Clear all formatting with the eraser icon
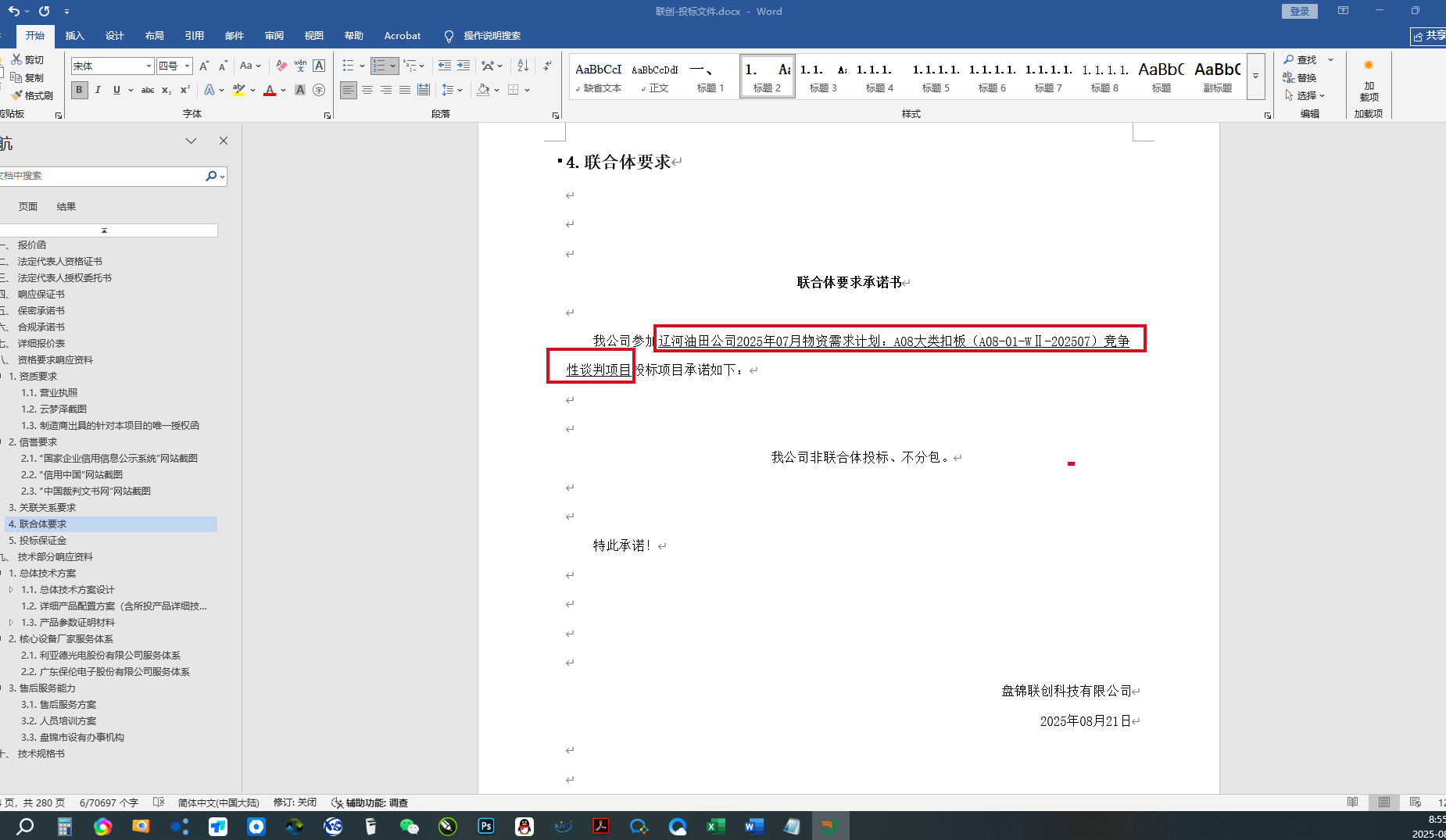The height and width of the screenshot is (840, 1446). [281, 66]
